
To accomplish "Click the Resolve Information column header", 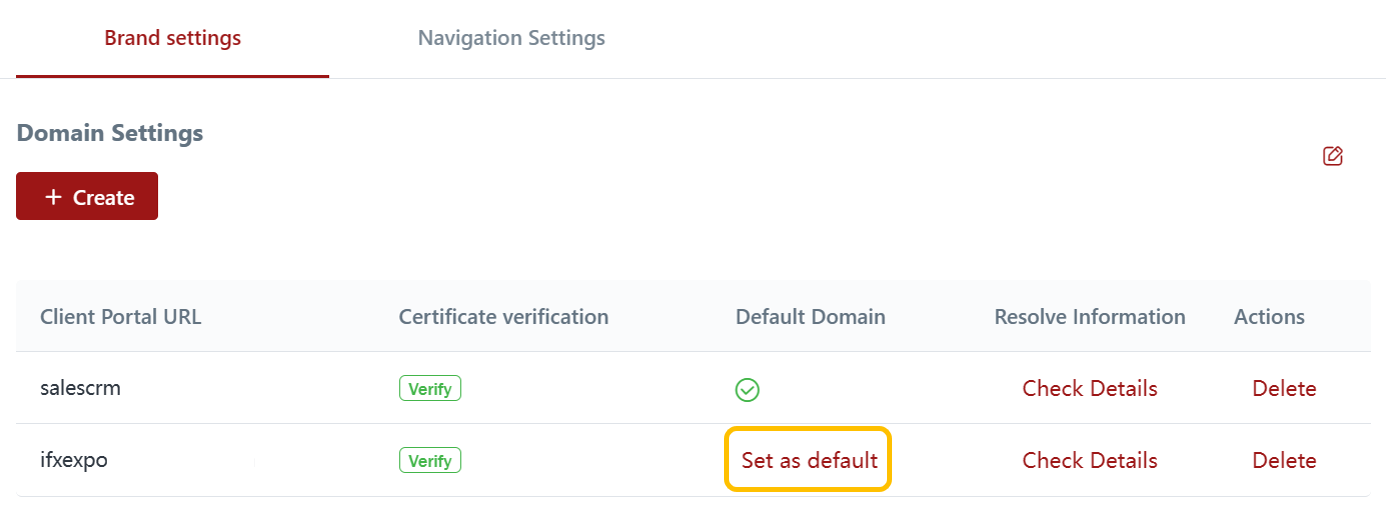I will [1089, 317].
